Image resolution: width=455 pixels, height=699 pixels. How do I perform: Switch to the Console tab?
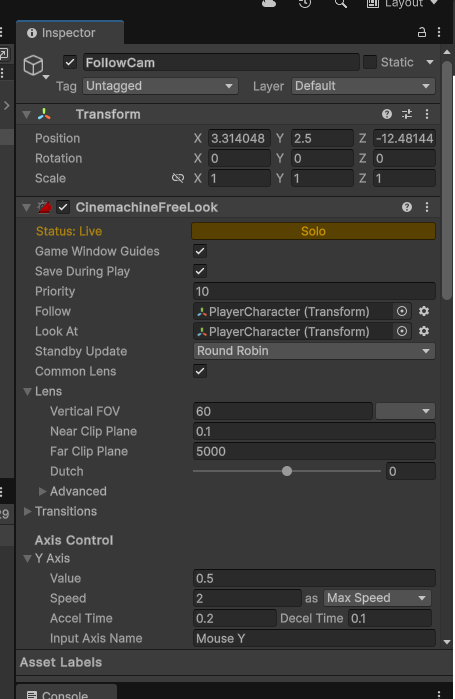(x=67, y=693)
